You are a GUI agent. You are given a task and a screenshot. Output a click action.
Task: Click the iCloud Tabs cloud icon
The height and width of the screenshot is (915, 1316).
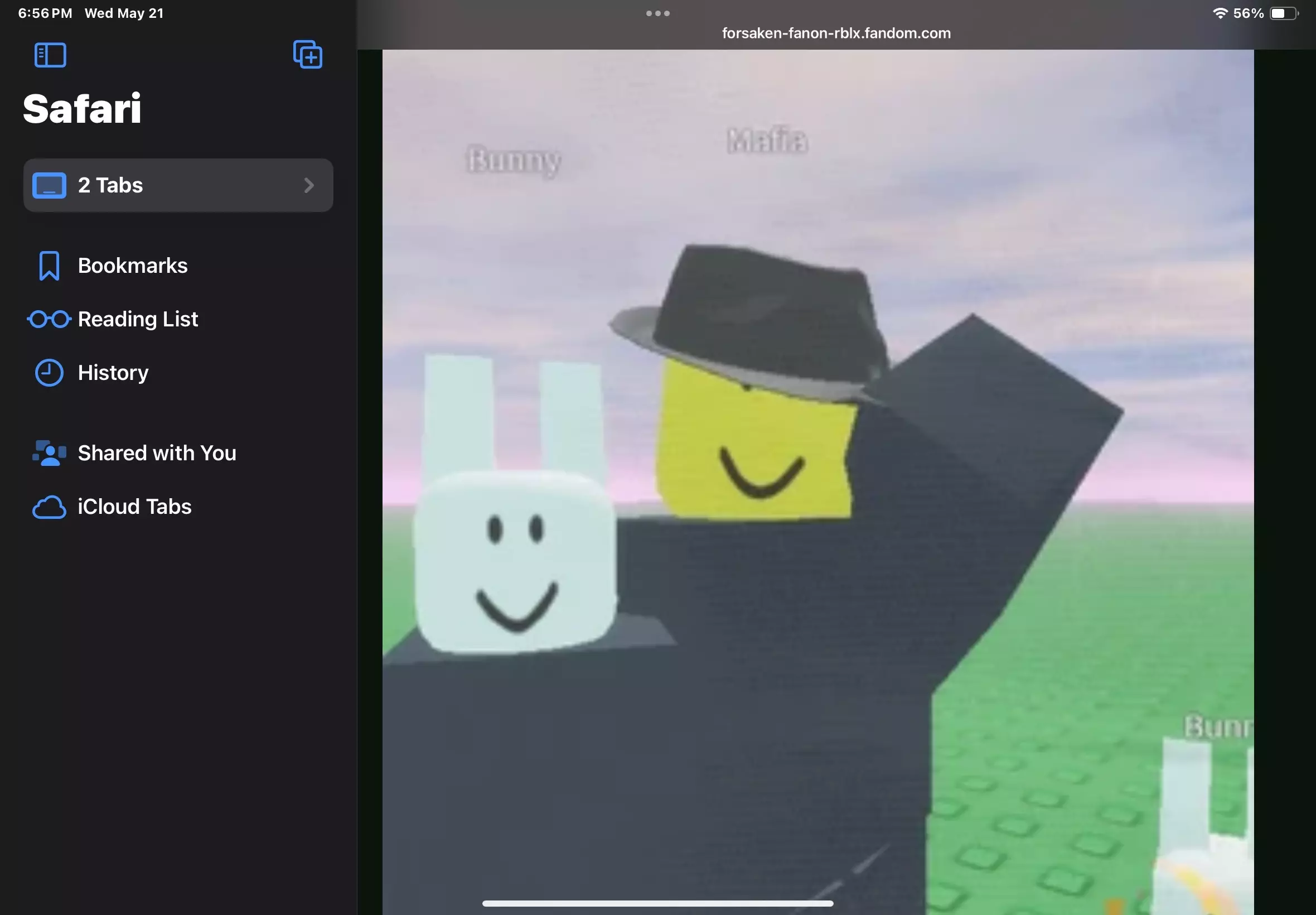[x=49, y=507]
